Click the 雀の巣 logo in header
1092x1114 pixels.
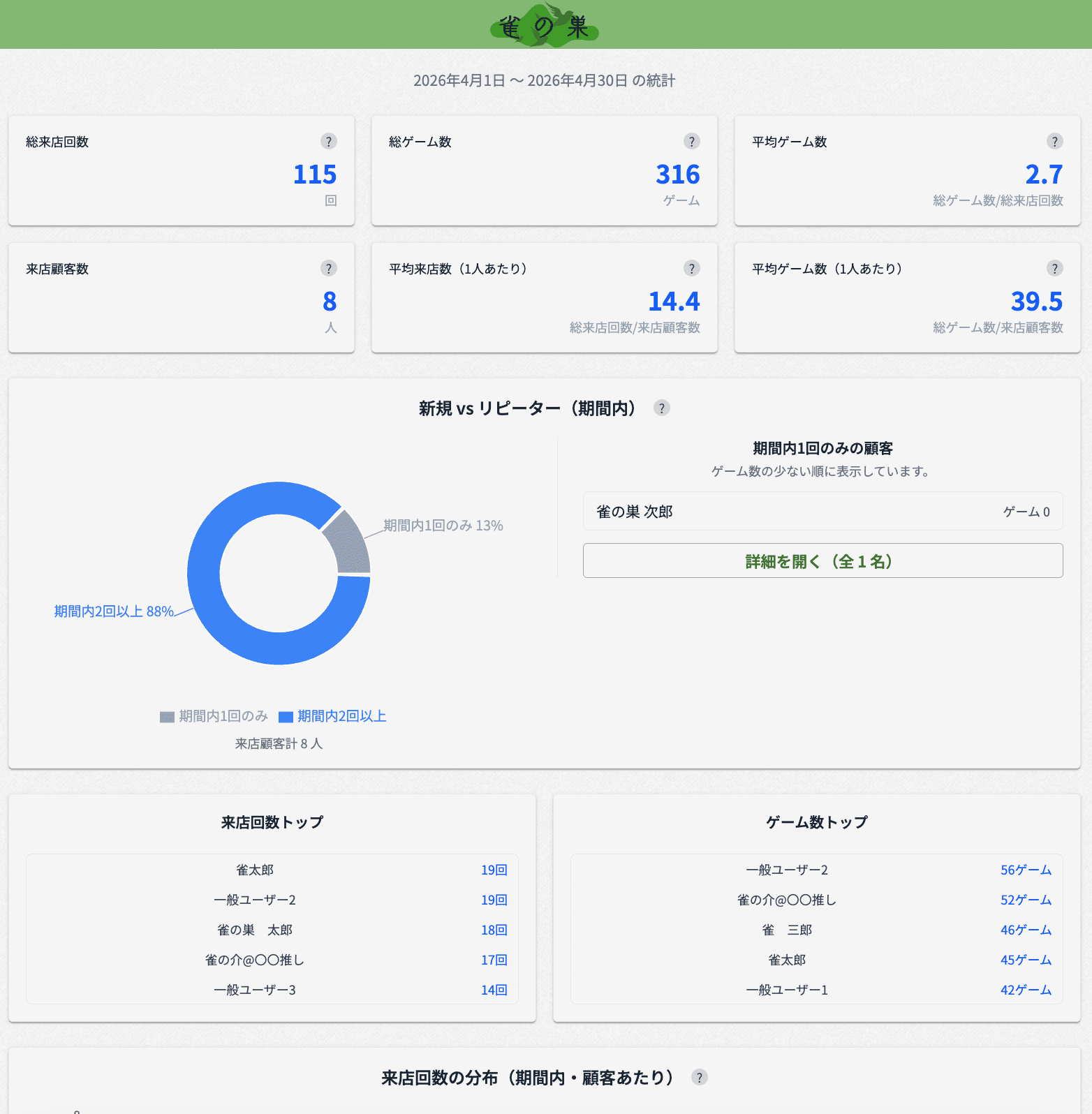[545, 25]
